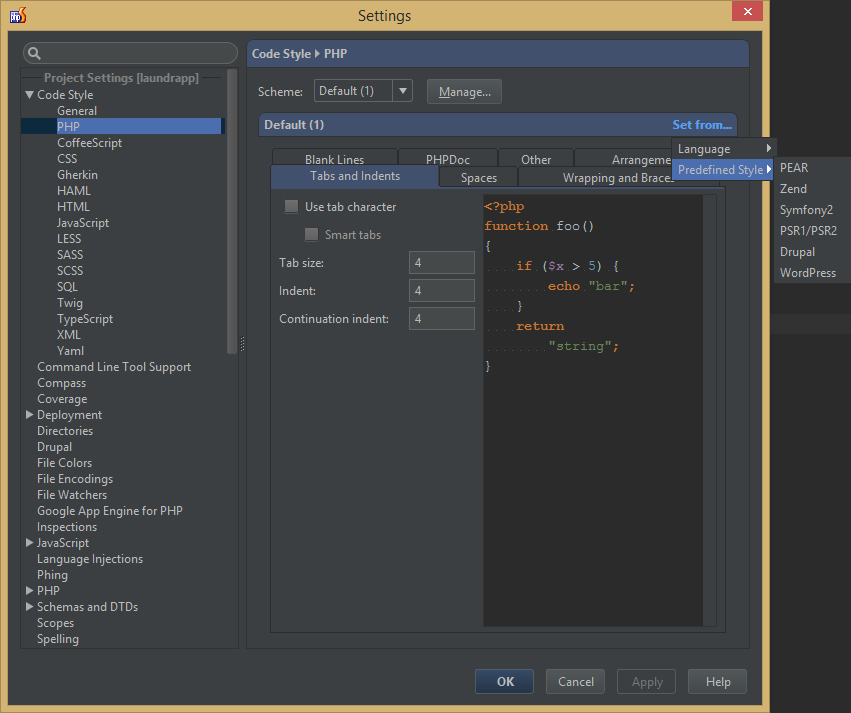Click the Tab size input field
The image size is (851, 713).
(441, 263)
